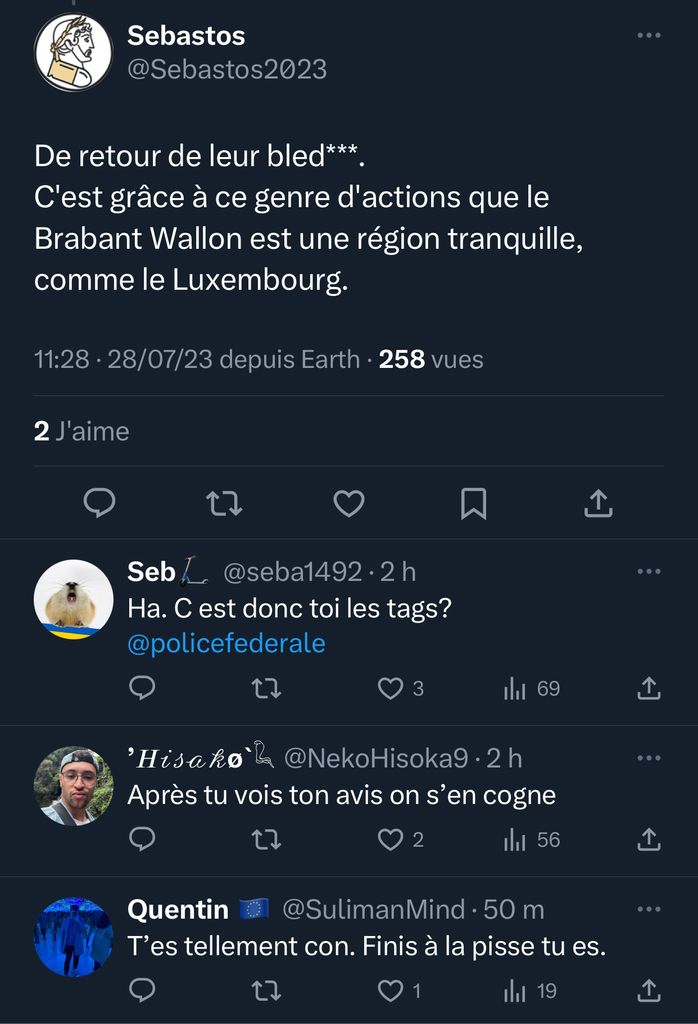
Task: Share Quentin's reply
Action: click(x=648, y=990)
